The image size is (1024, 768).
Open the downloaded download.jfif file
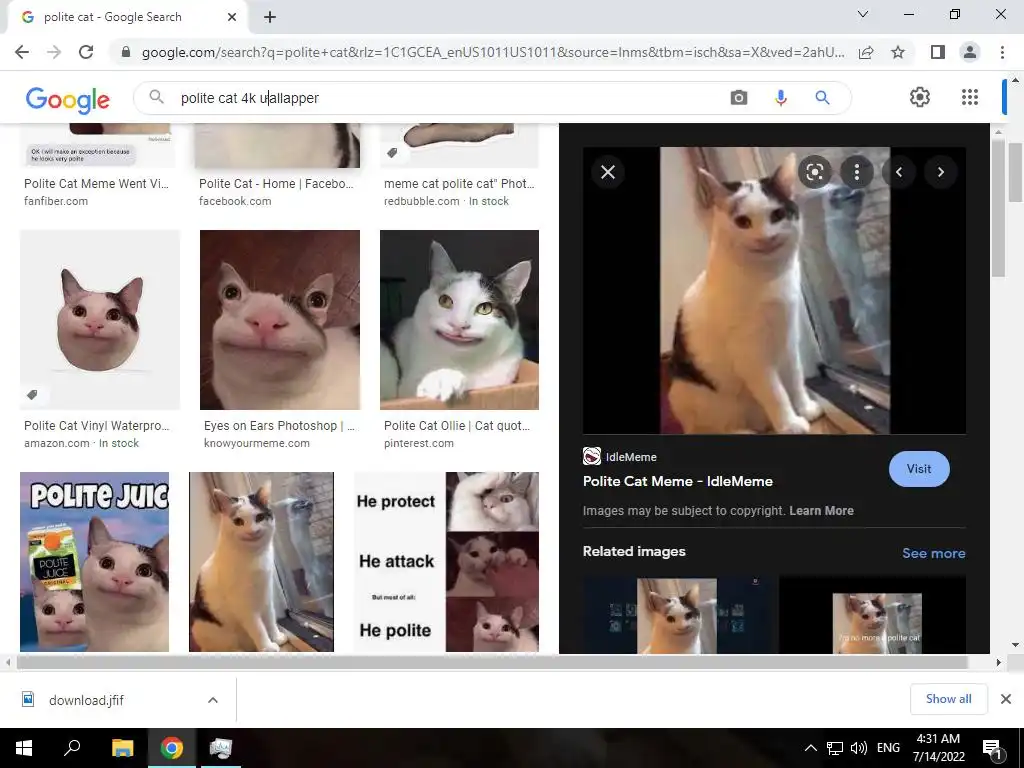86,700
